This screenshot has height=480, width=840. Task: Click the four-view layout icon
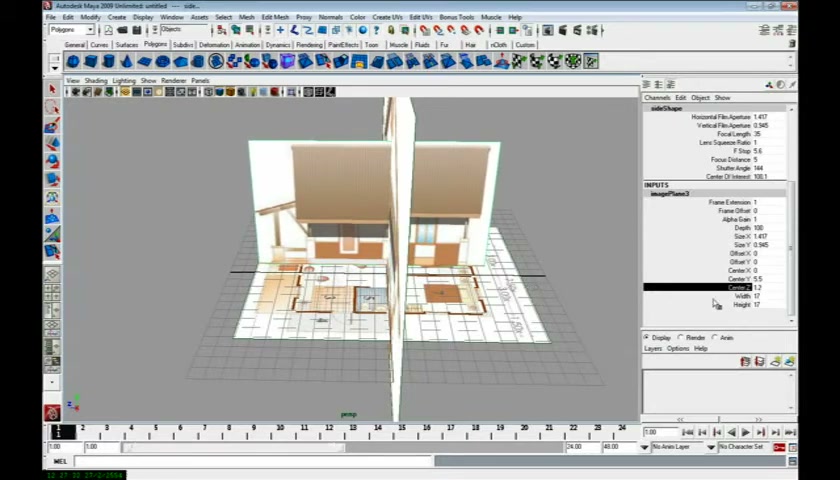pos(52,292)
